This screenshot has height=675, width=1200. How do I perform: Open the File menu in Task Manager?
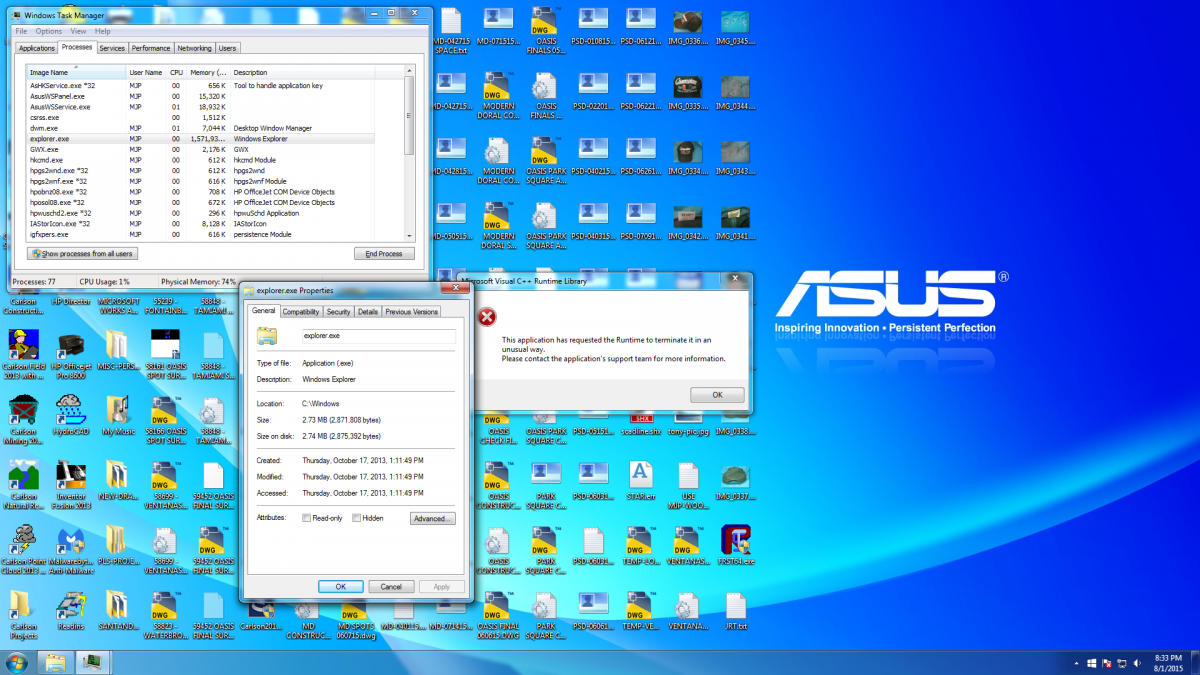[x=21, y=31]
